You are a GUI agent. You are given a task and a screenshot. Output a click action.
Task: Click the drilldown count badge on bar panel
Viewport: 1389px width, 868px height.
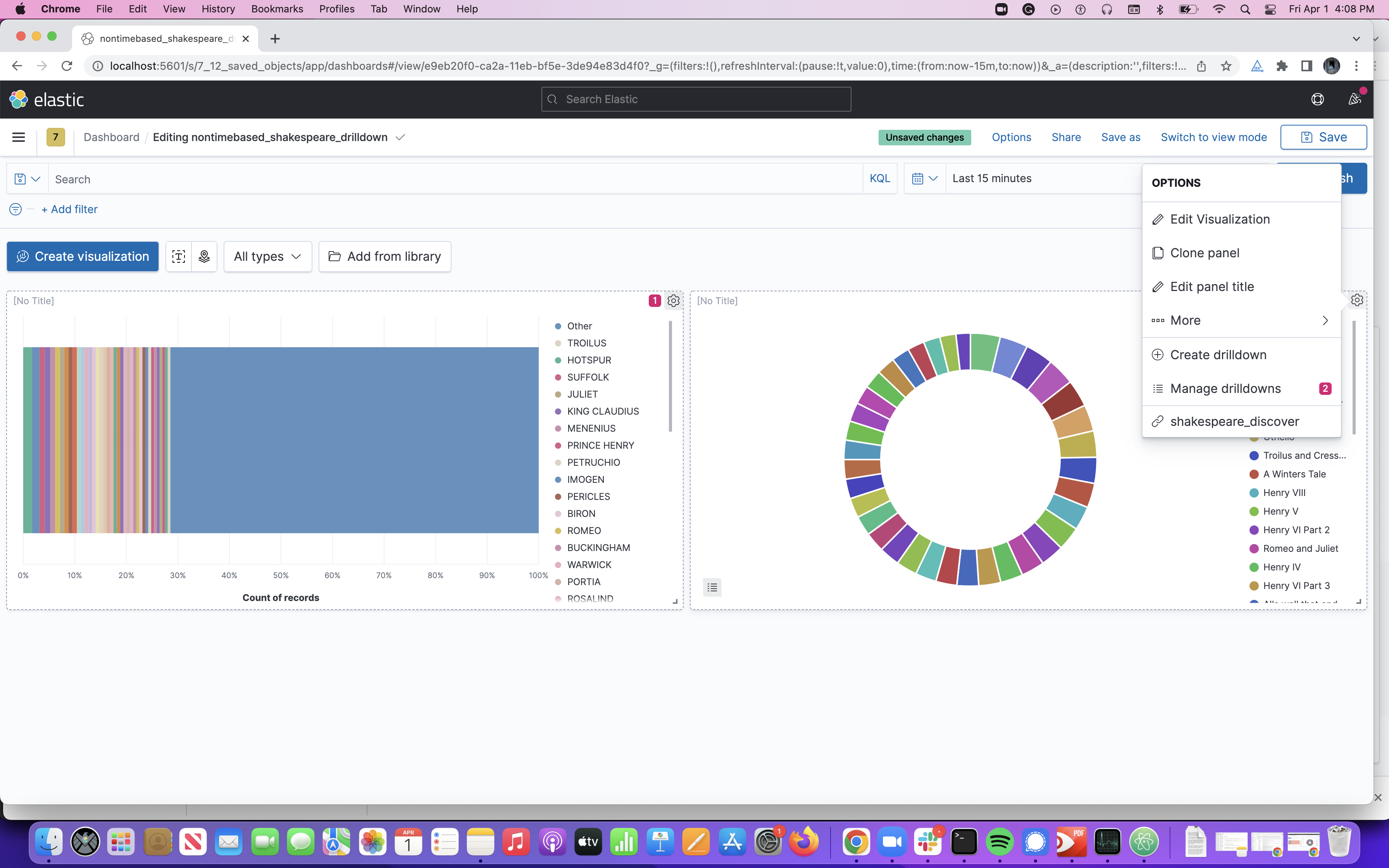tap(655, 301)
